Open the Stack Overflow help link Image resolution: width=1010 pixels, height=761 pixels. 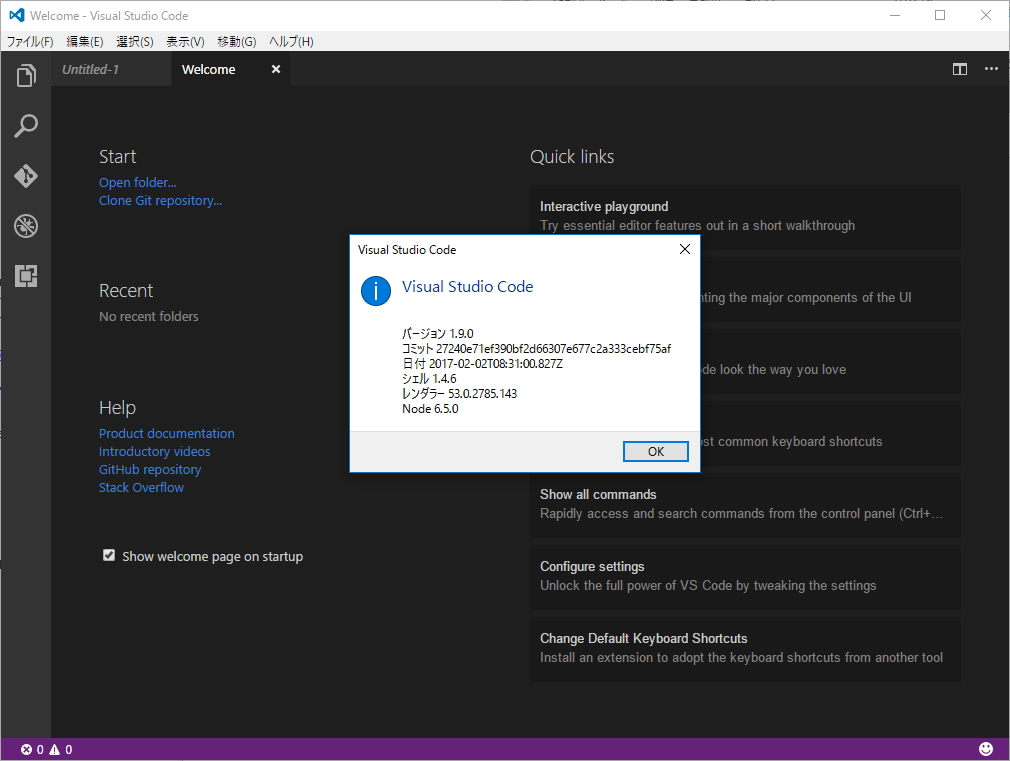coord(140,487)
